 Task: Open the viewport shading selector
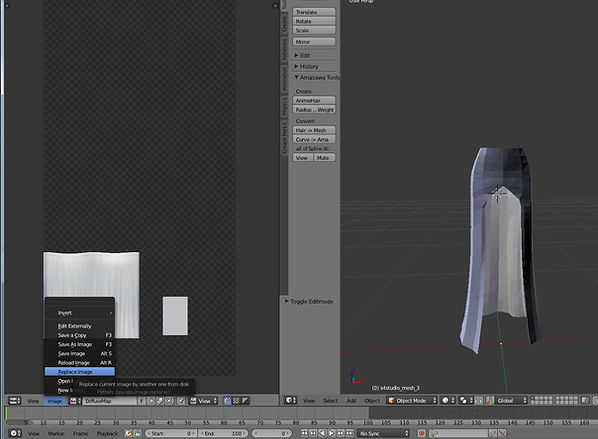[447, 400]
